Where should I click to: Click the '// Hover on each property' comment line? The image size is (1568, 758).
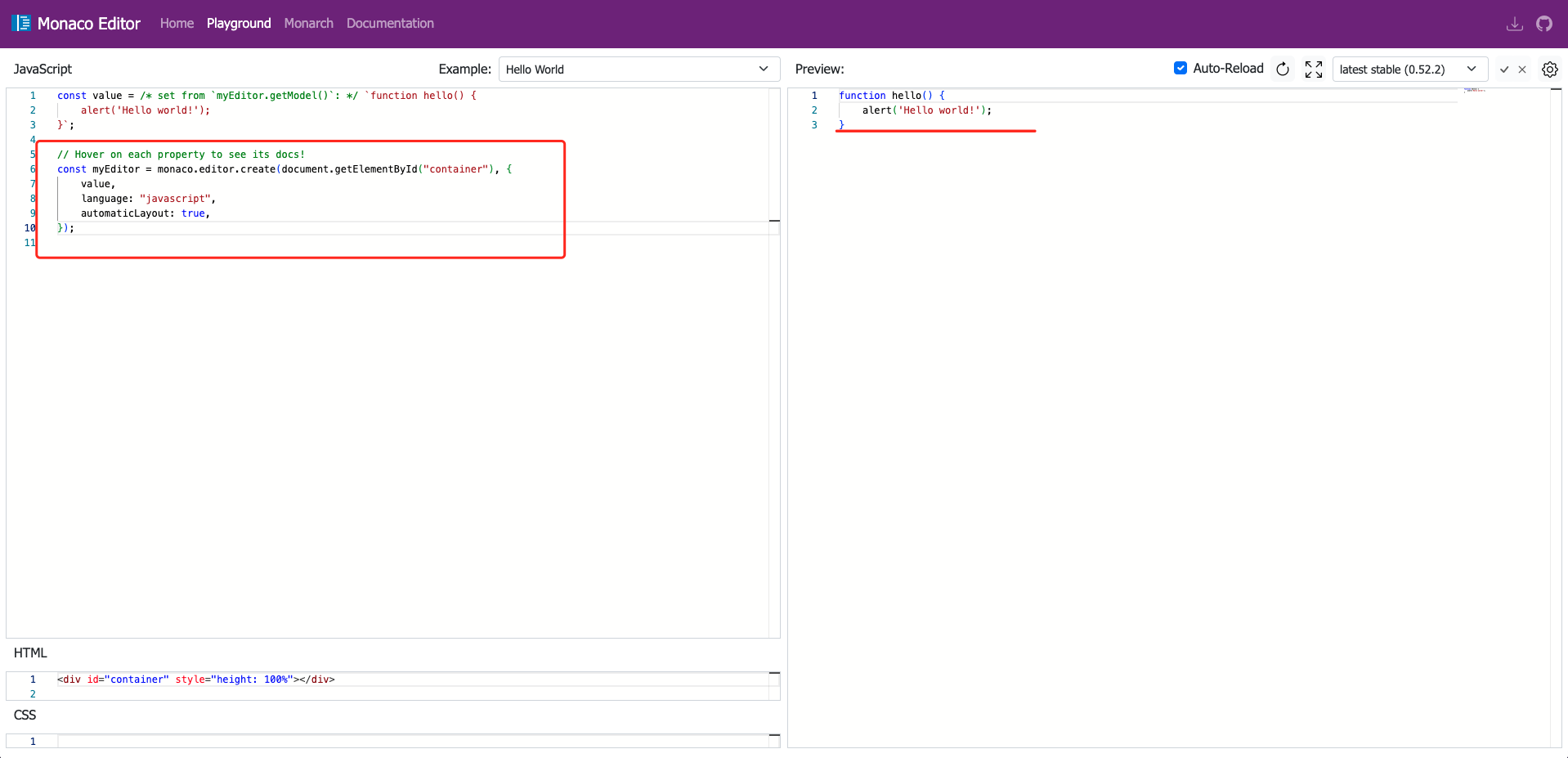coord(181,155)
